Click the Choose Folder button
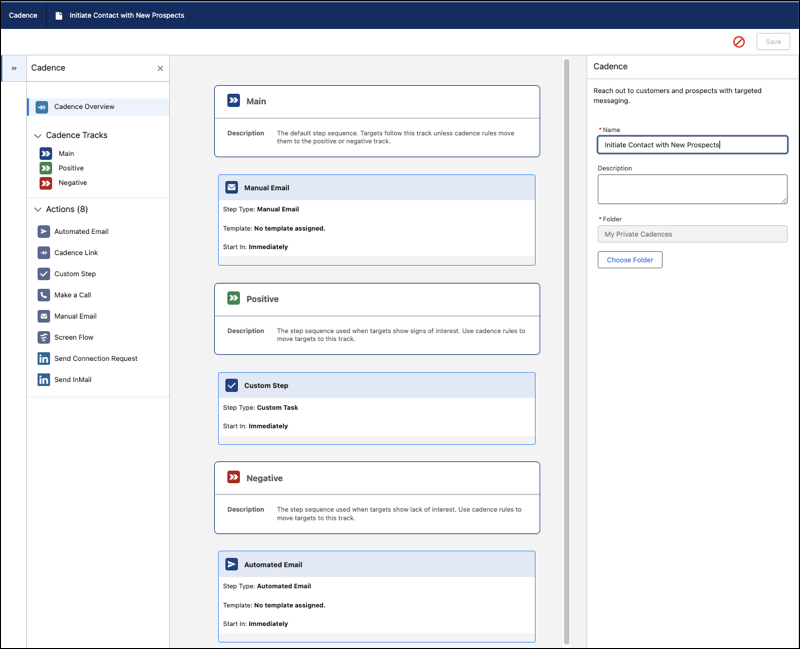Image resolution: width=800 pixels, height=649 pixels. click(630, 260)
